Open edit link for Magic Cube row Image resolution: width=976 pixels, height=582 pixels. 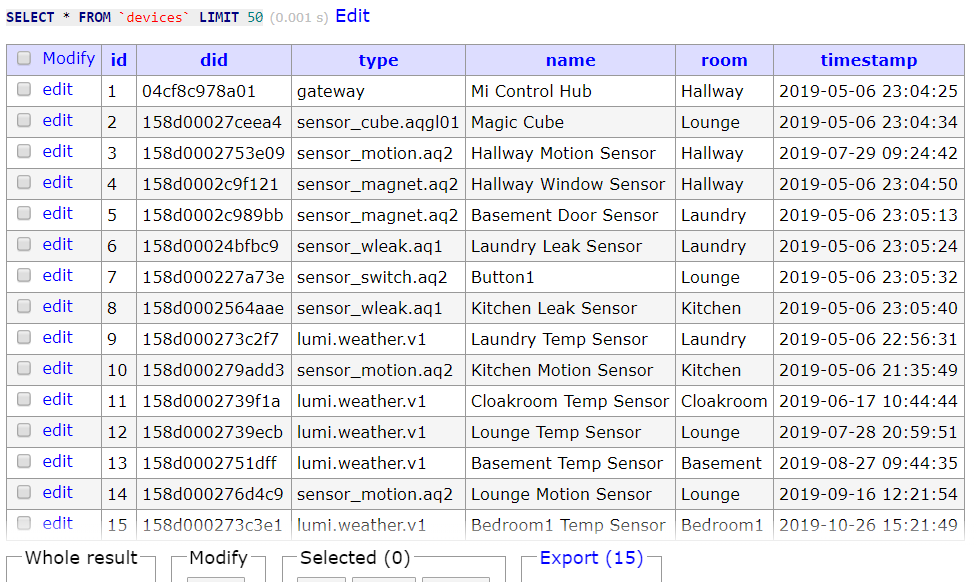(57, 121)
